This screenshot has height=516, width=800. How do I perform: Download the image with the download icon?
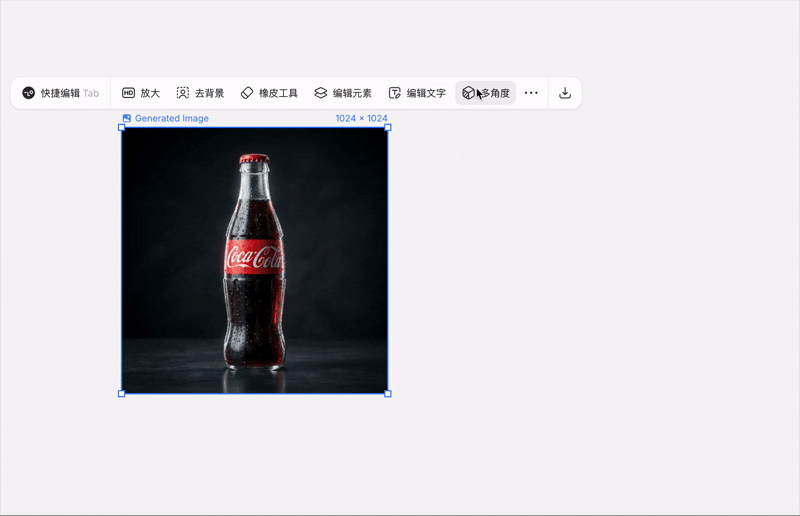(x=565, y=93)
